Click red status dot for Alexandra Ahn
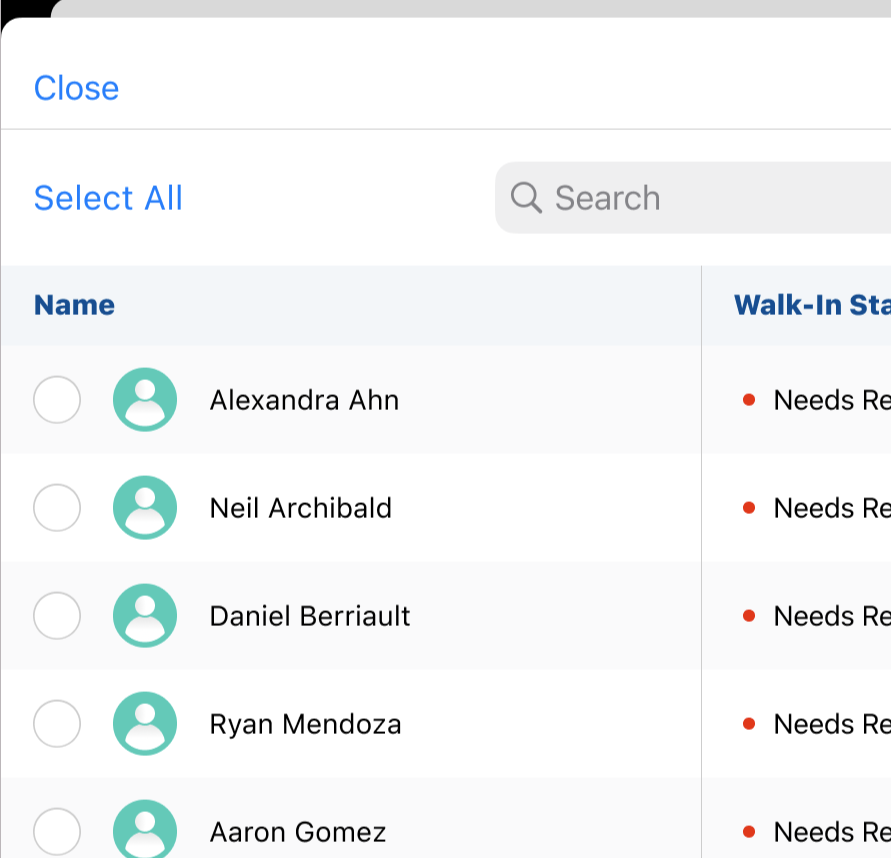Image resolution: width=891 pixels, height=858 pixels. 748,400
